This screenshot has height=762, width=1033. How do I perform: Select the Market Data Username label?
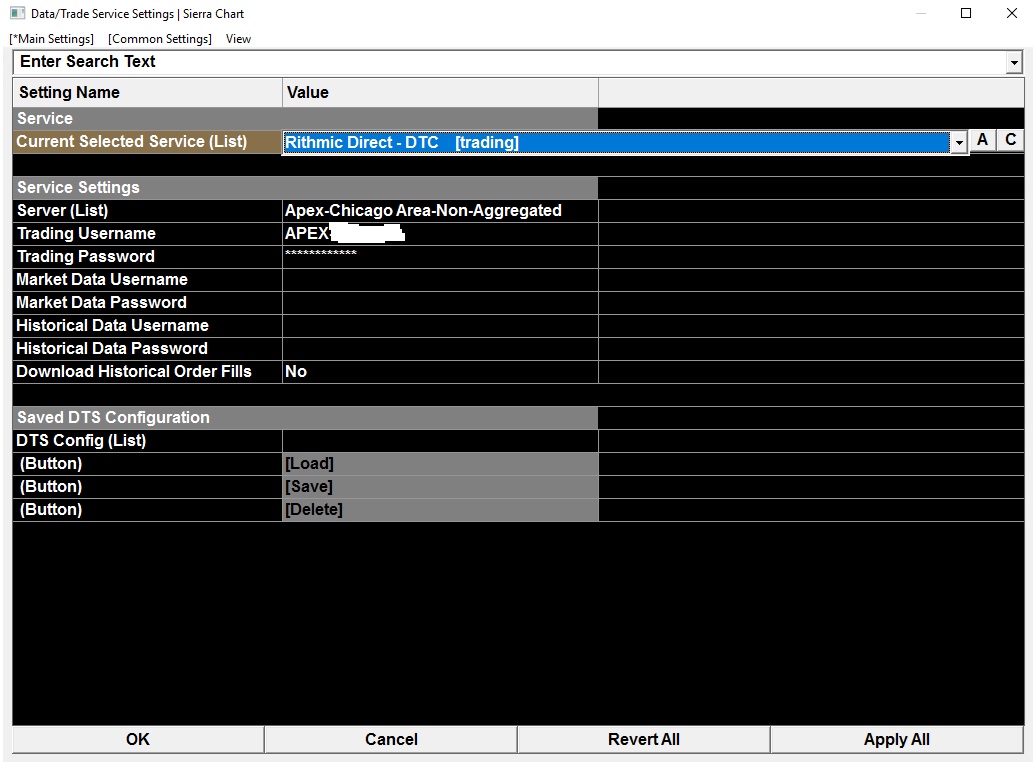[148, 280]
